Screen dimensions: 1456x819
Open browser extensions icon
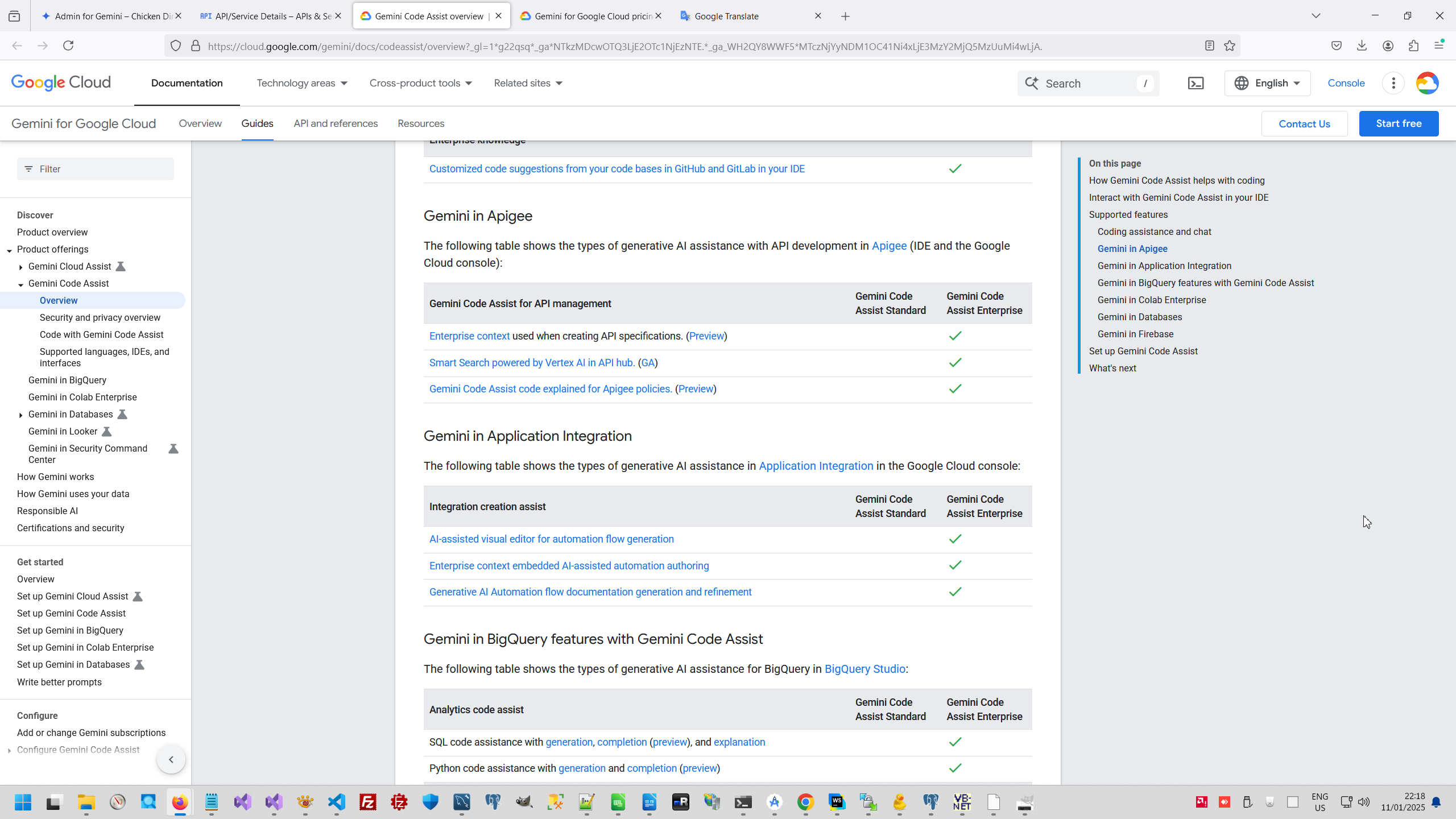pyautogui.click(x=1413, y=46)
